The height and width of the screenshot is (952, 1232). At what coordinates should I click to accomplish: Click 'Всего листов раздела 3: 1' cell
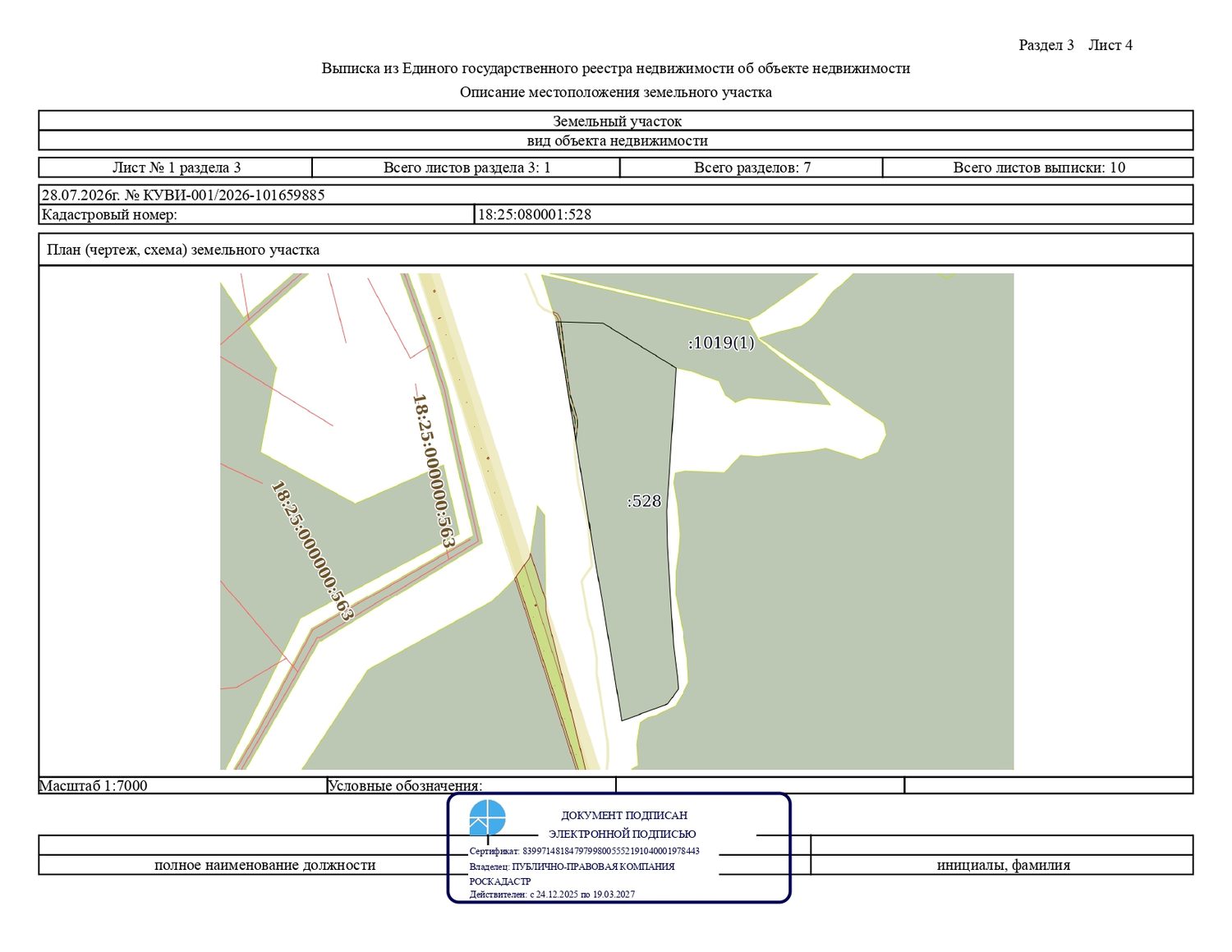pyautogui.click(x=467, y=168)
